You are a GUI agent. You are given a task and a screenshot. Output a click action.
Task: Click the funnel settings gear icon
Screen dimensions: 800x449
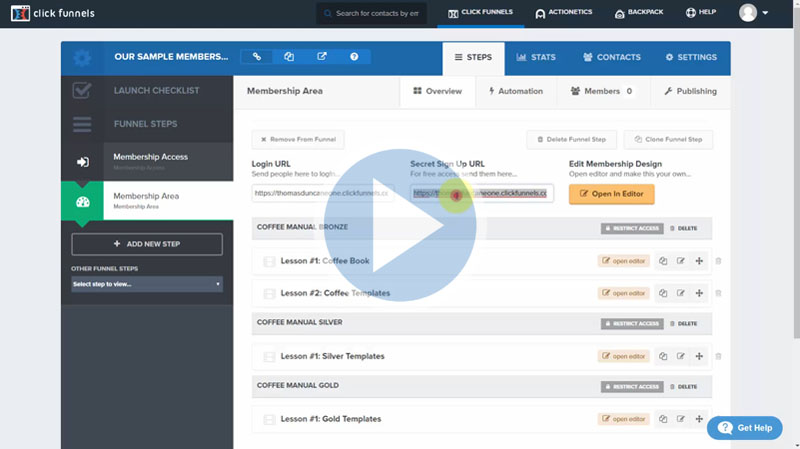82,58
